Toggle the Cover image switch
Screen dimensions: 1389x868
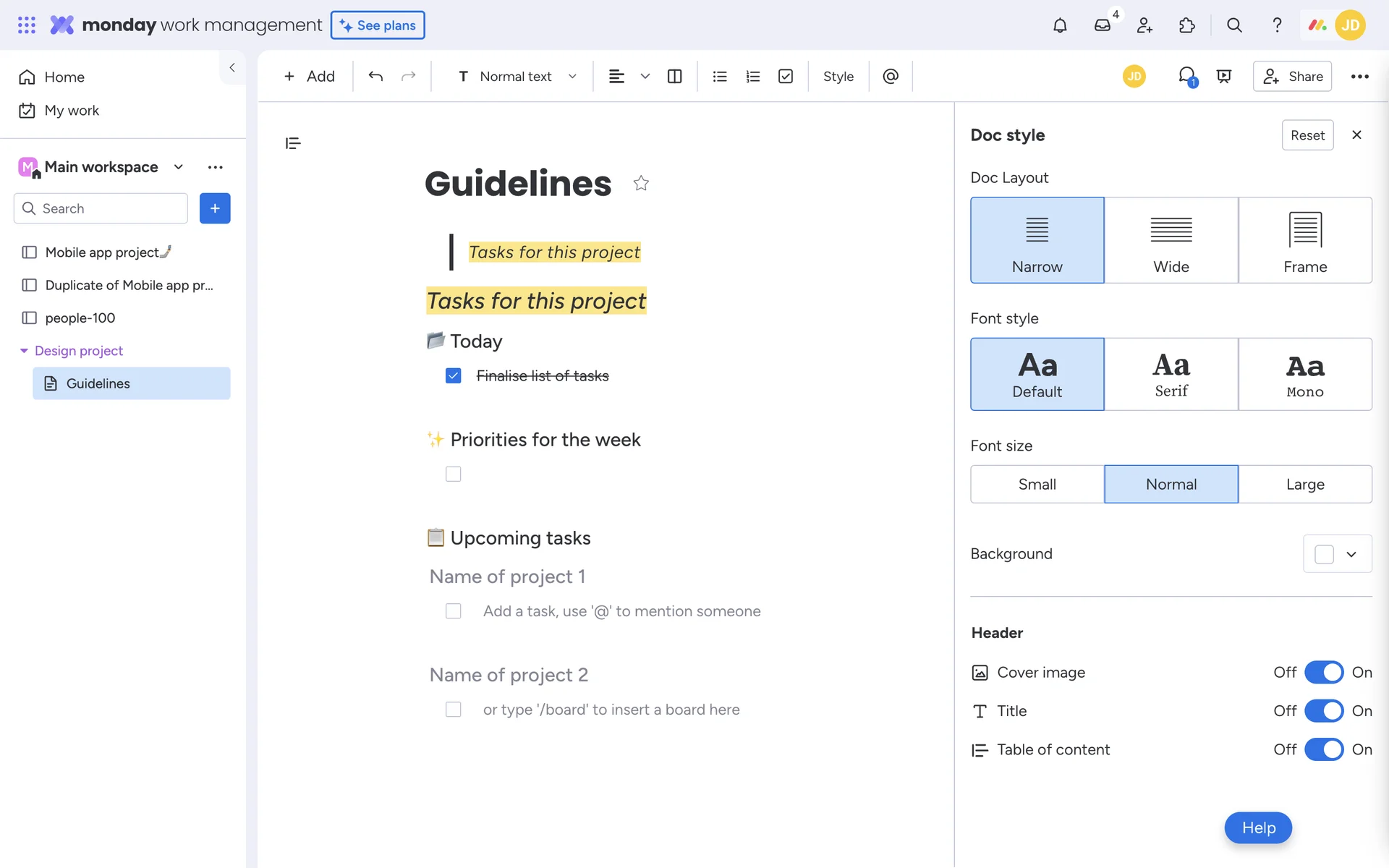point(1324,672)
